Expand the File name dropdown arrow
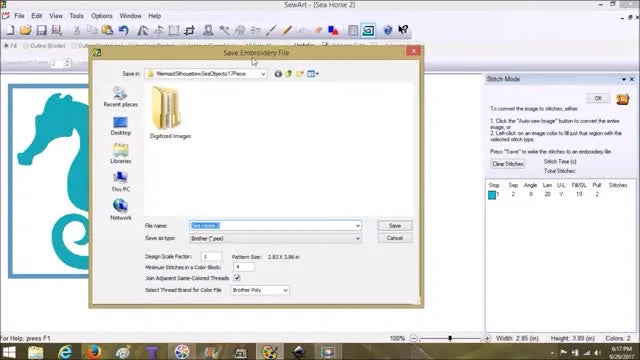The width and height of the screenshot is (640, 360). pos(358,226)
